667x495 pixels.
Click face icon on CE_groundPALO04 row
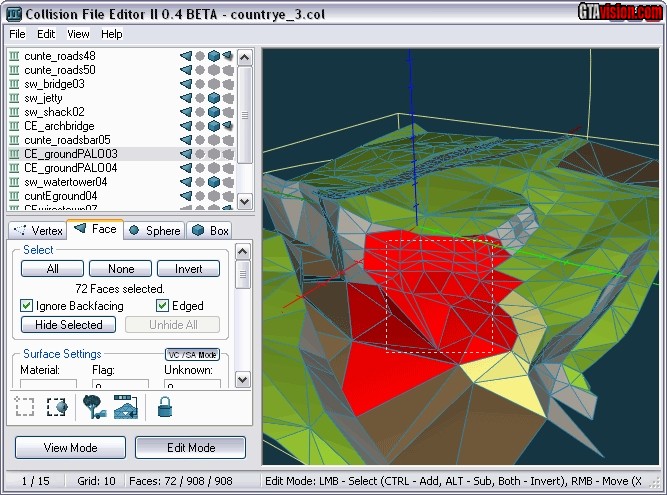point(186,168)
